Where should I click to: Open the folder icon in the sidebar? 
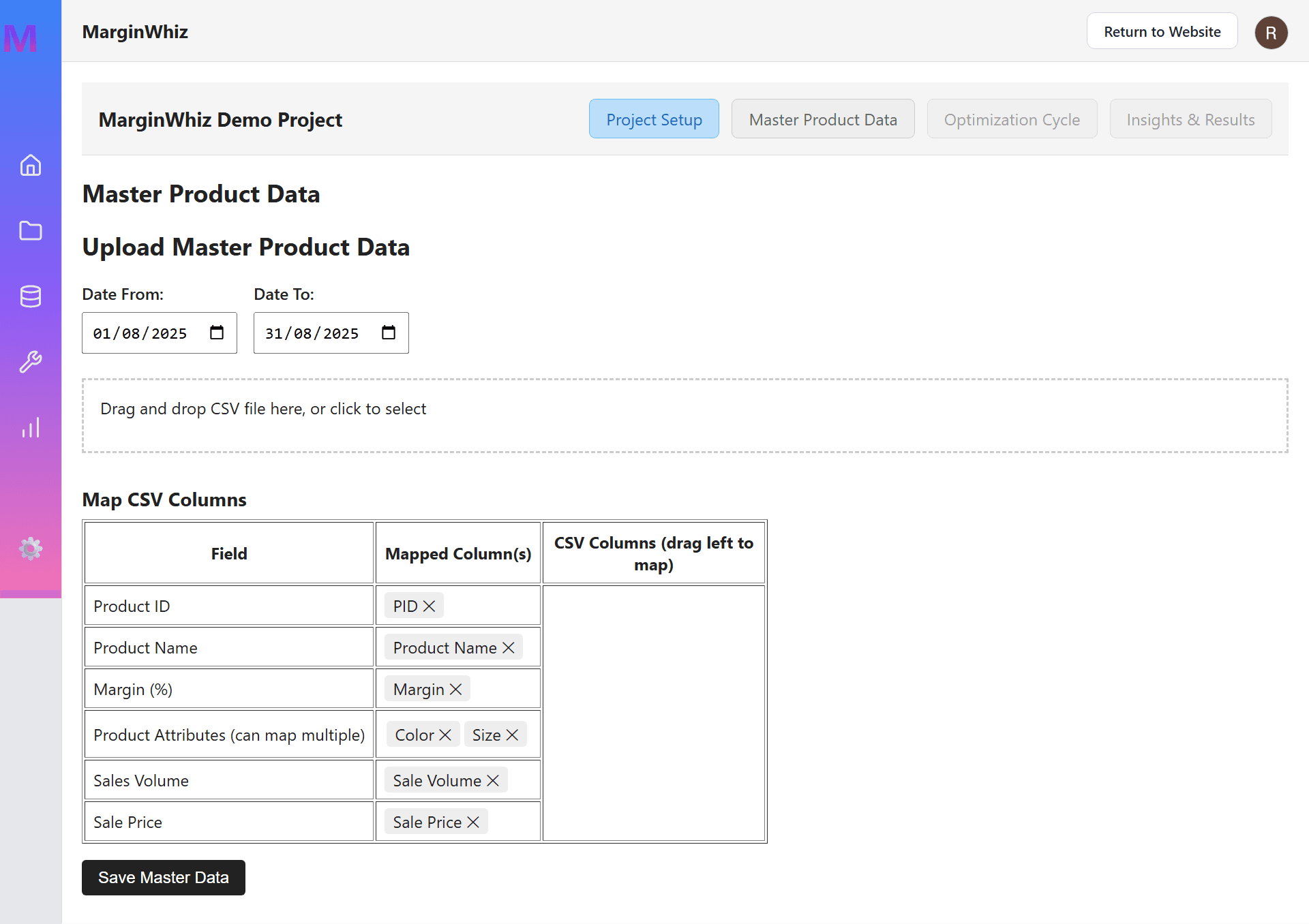click(x=31, y=231)
